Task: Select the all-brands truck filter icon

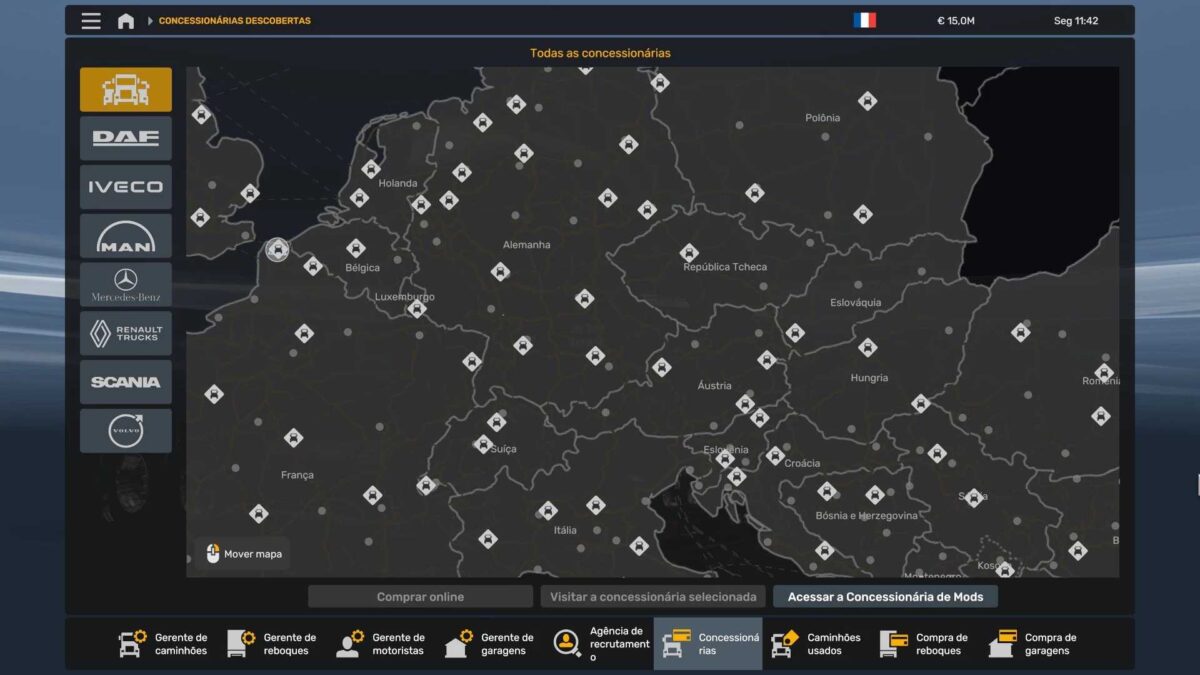Action: point(126,90)
